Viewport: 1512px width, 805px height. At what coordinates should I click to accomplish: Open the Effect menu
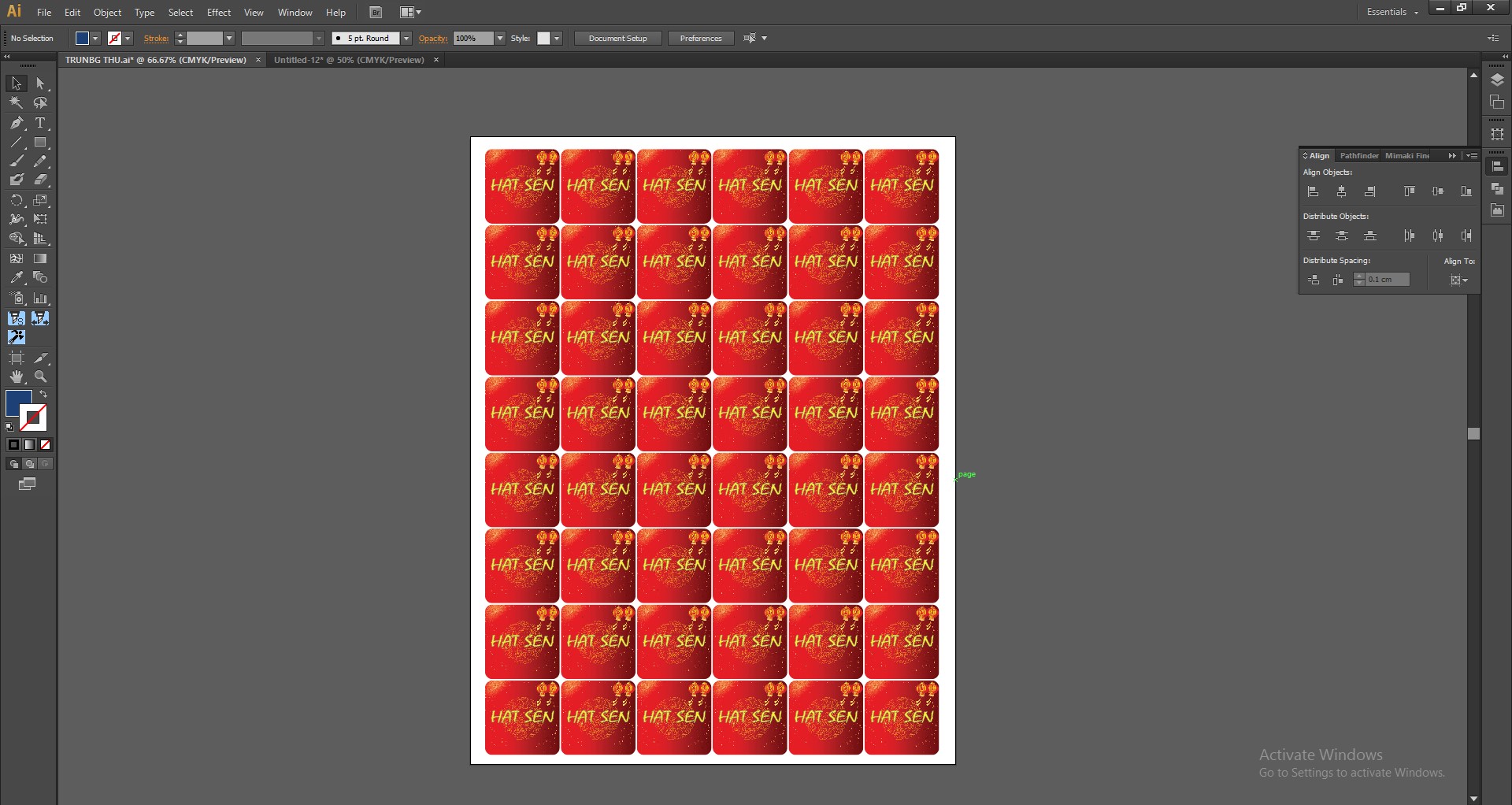(218, 13)
